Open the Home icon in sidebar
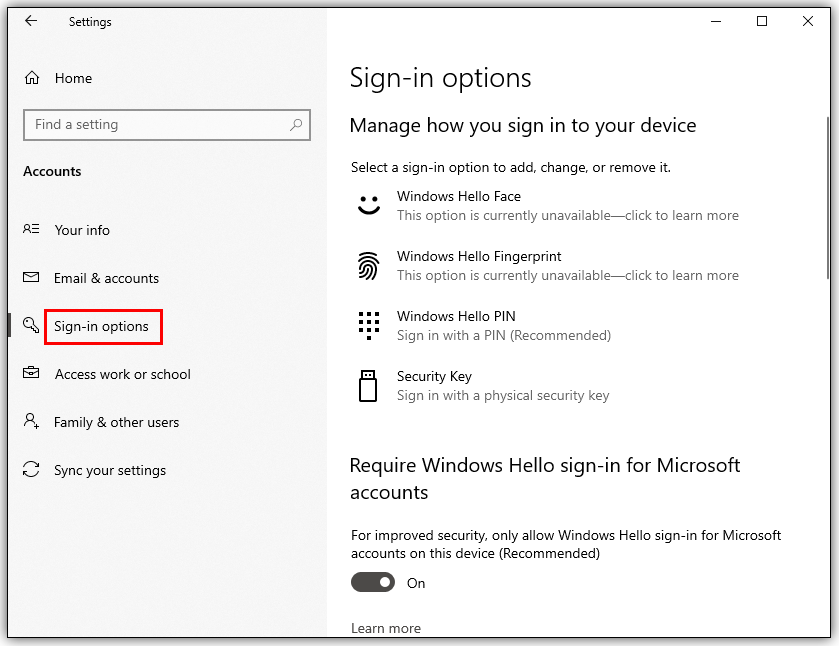The image size is (839, 646). point(32,78)
